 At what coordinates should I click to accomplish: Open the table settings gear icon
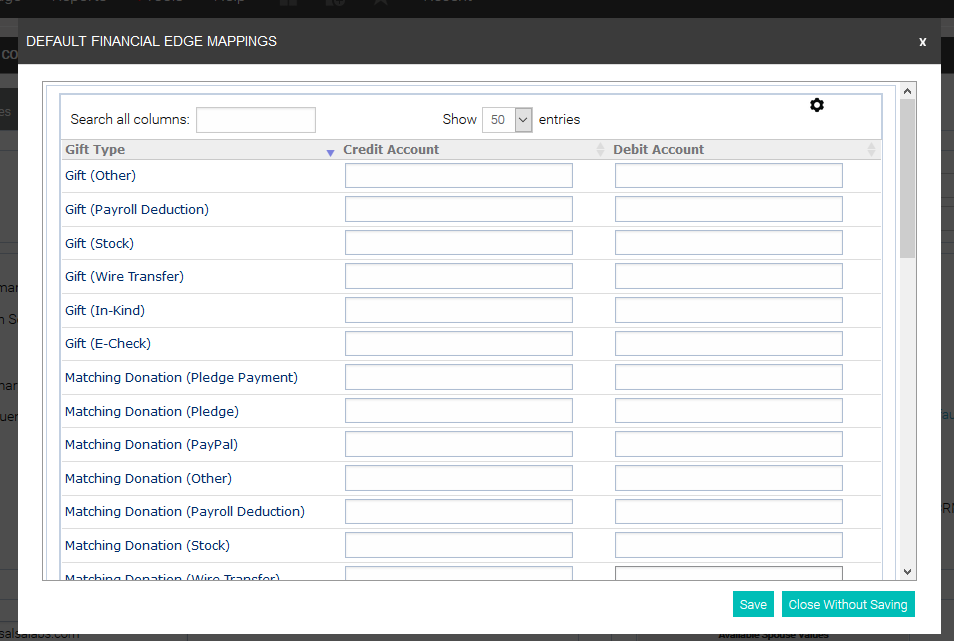point(816,105)
